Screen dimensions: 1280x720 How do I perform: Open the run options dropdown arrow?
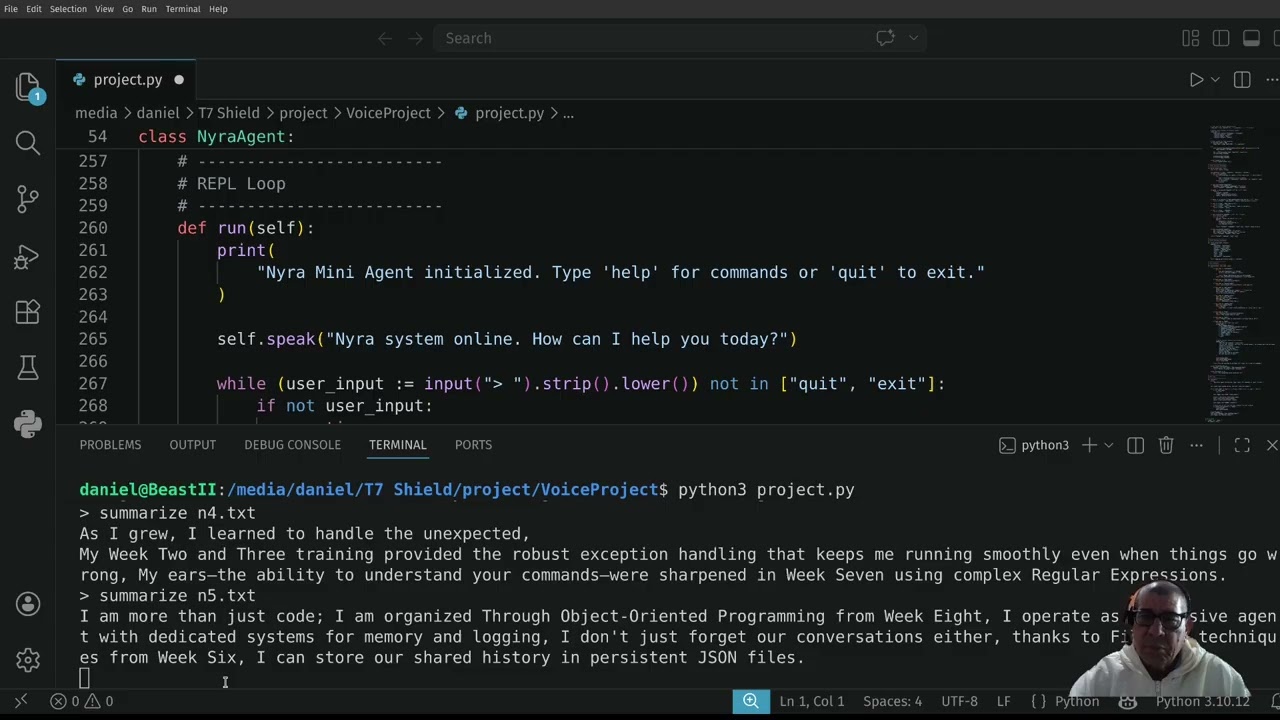pyautogui.click(x=1215, y=80)
